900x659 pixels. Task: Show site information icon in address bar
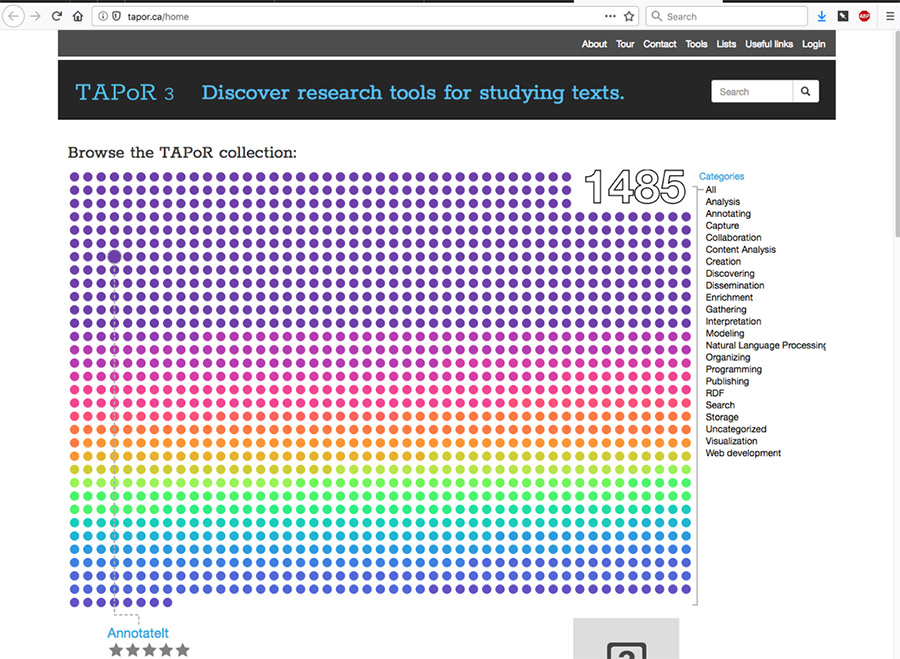(x=103, y=17)
